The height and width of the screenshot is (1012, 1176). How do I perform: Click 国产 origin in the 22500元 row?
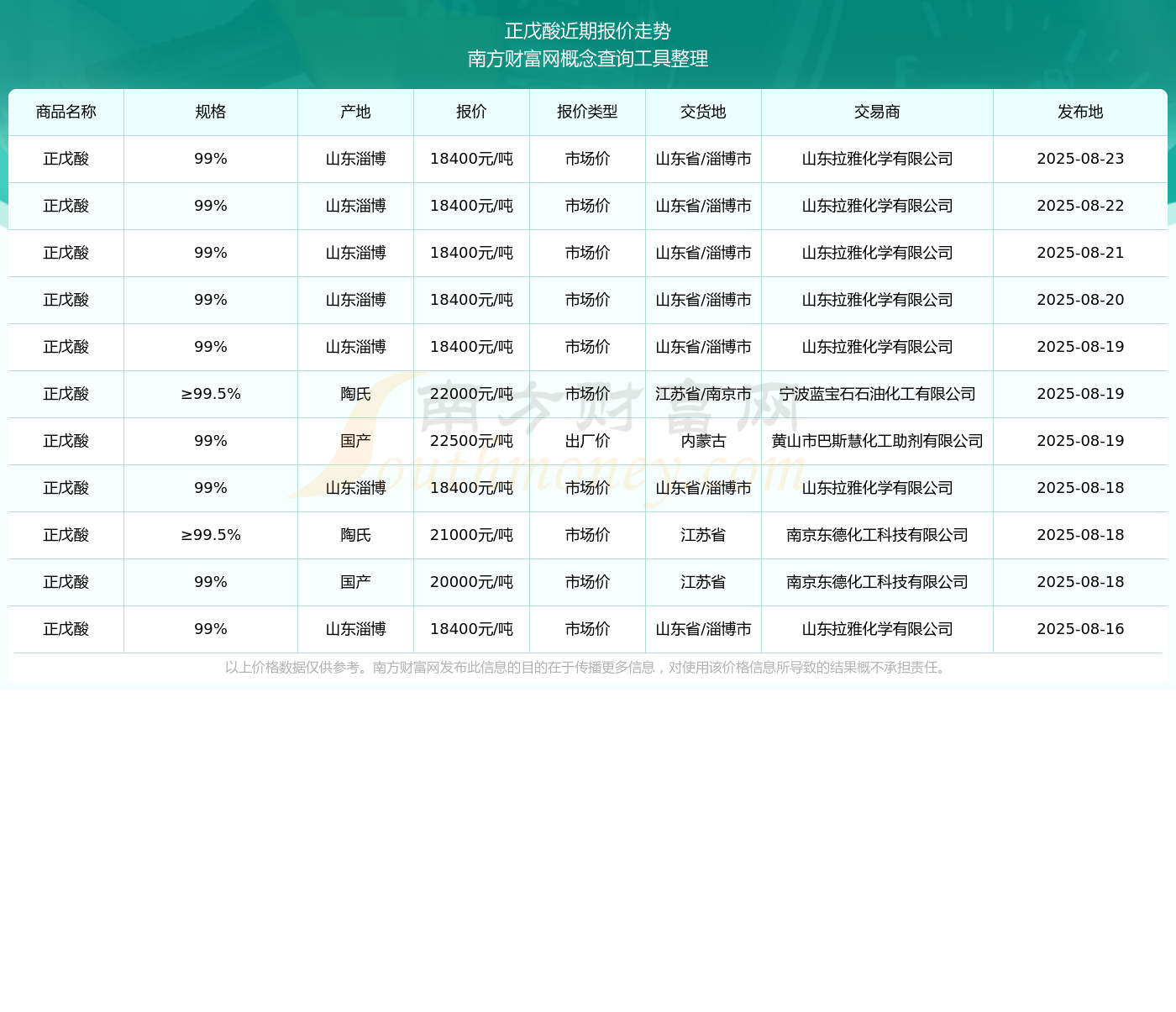[x=356, y=441]
